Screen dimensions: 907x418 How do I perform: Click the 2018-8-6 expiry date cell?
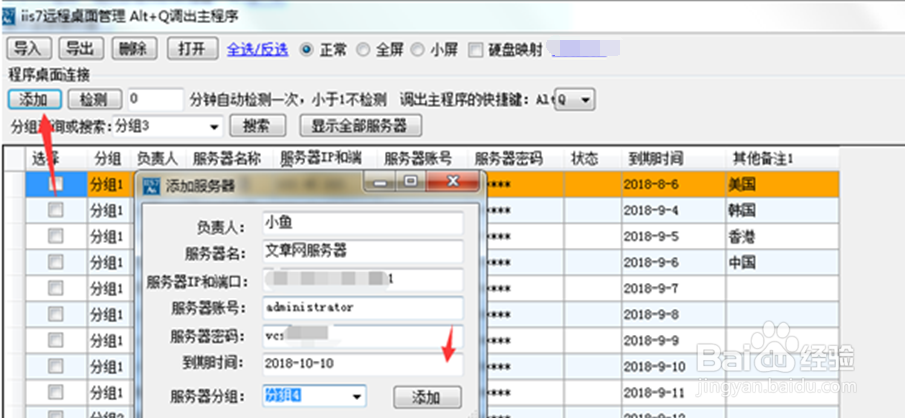pos(673,184)
